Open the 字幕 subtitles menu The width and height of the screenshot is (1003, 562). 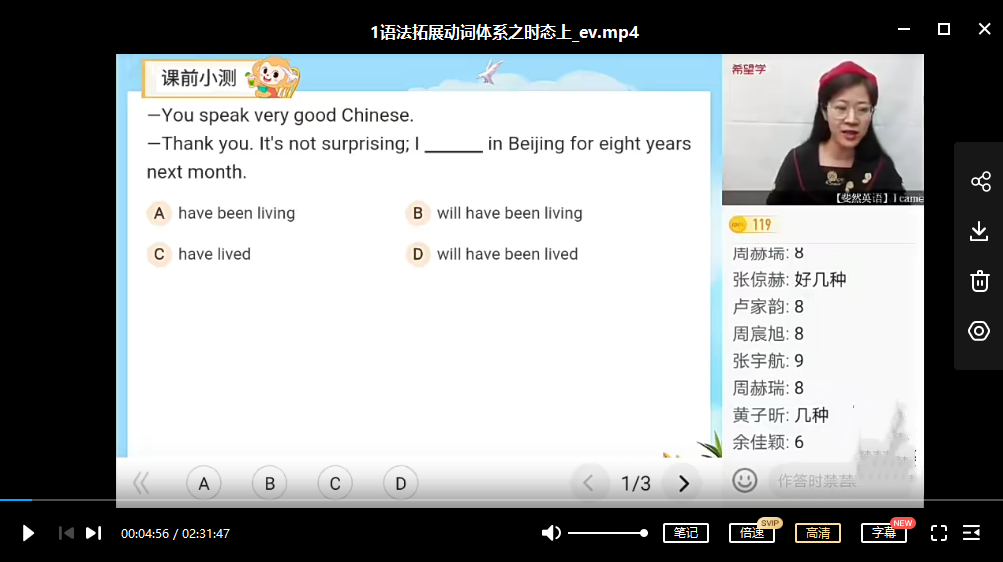[884, 533]
